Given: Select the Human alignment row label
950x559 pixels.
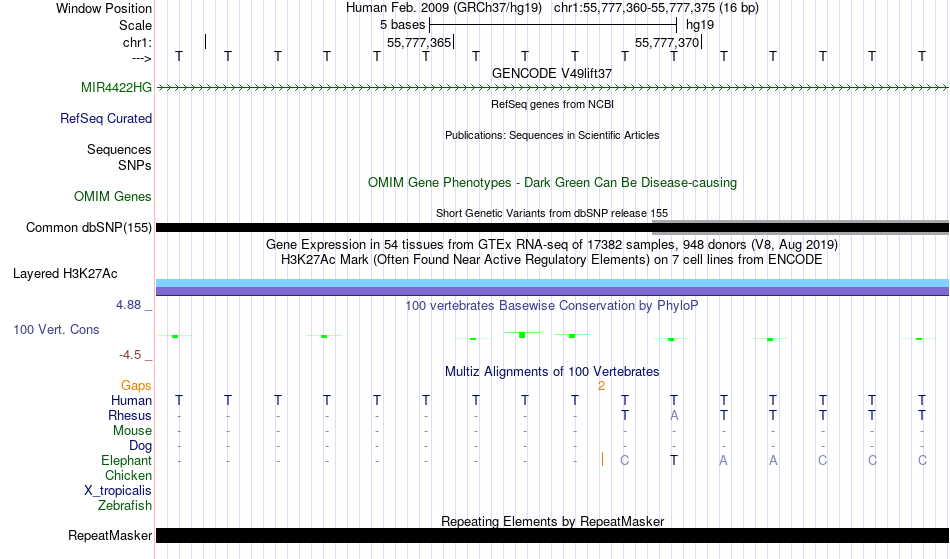Looking at the screenshot, I should [x=131, y=400].
